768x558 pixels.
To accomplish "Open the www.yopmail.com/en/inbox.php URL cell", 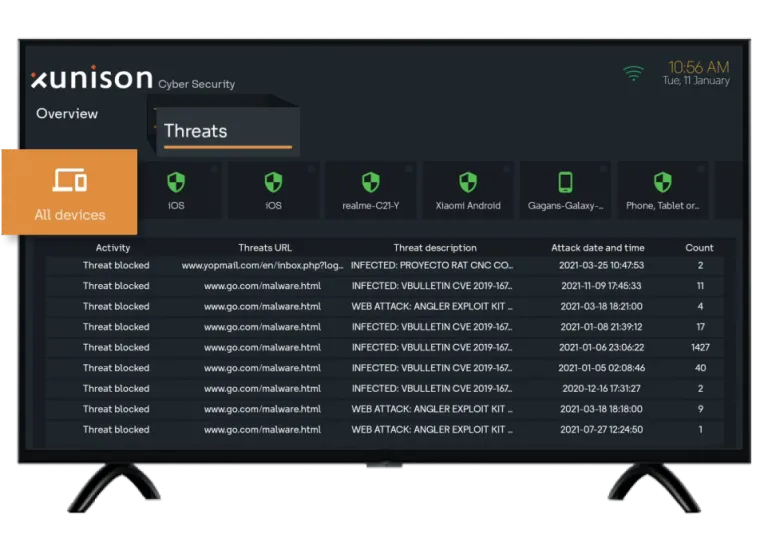I will (263, 266).
